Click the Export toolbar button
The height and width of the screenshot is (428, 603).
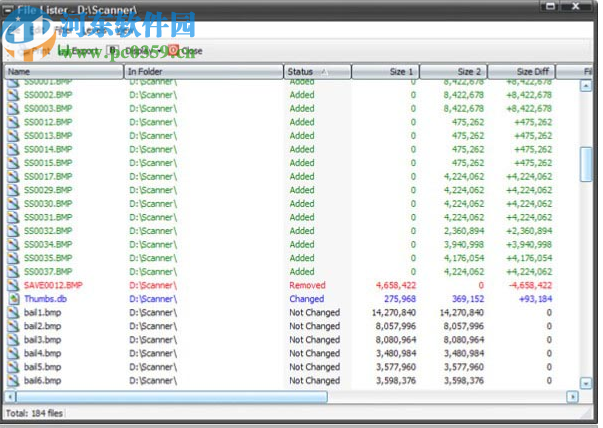click(78, 51)
